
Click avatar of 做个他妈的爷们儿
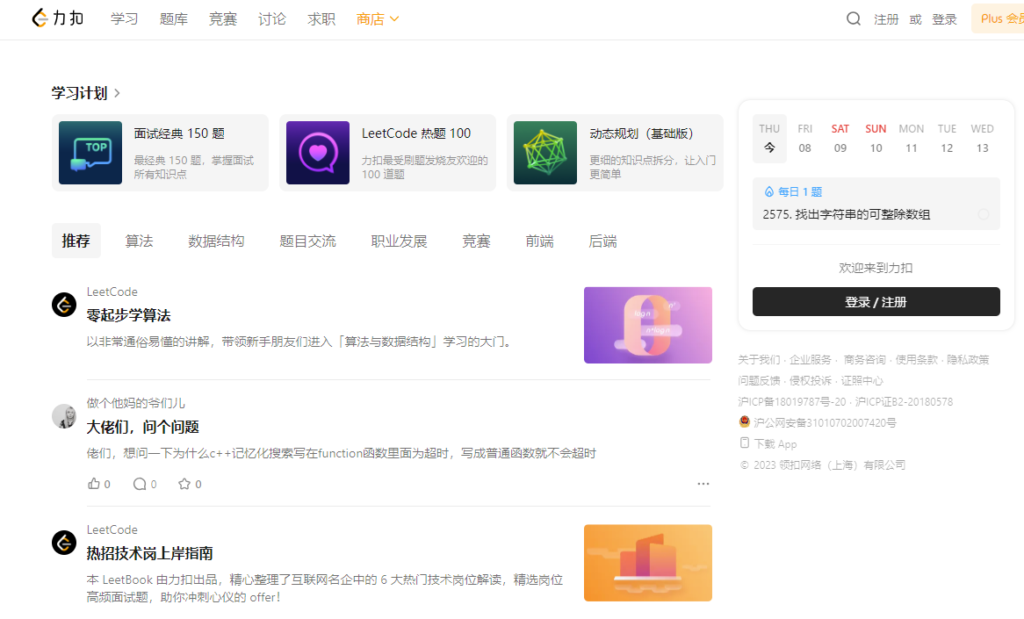point(64,416)
